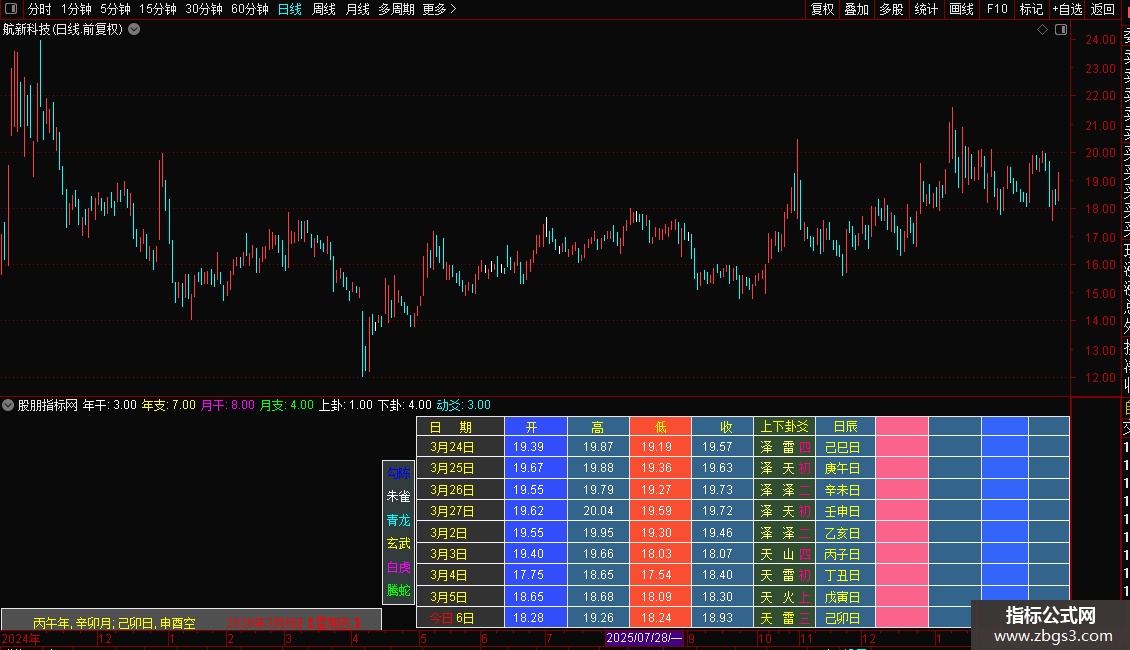Open the 画线 drawing tools
1130x650 pixels.
[x=961, y=9]
